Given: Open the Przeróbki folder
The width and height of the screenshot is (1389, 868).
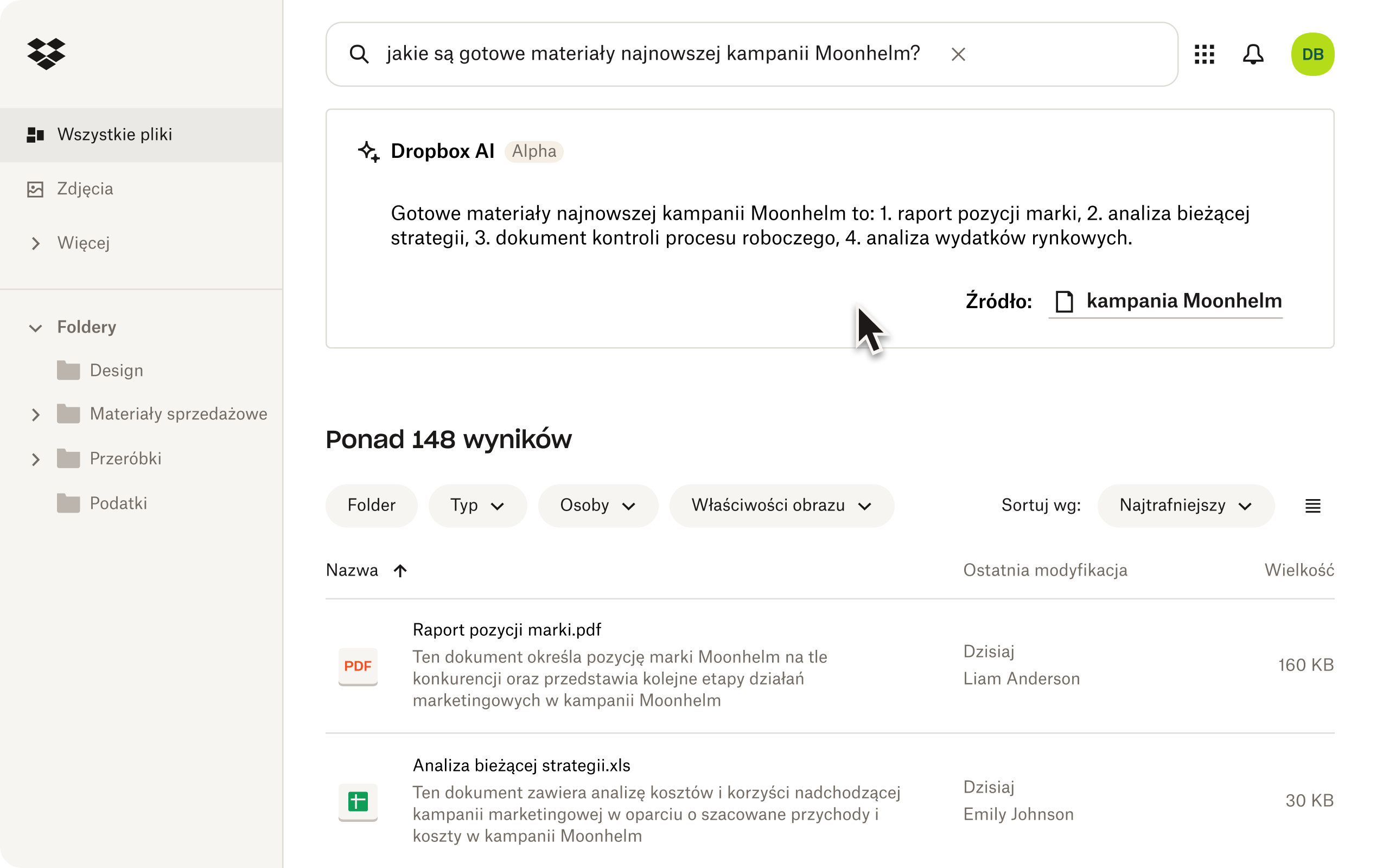Looking at the screenshot, I should pos(126,459).
